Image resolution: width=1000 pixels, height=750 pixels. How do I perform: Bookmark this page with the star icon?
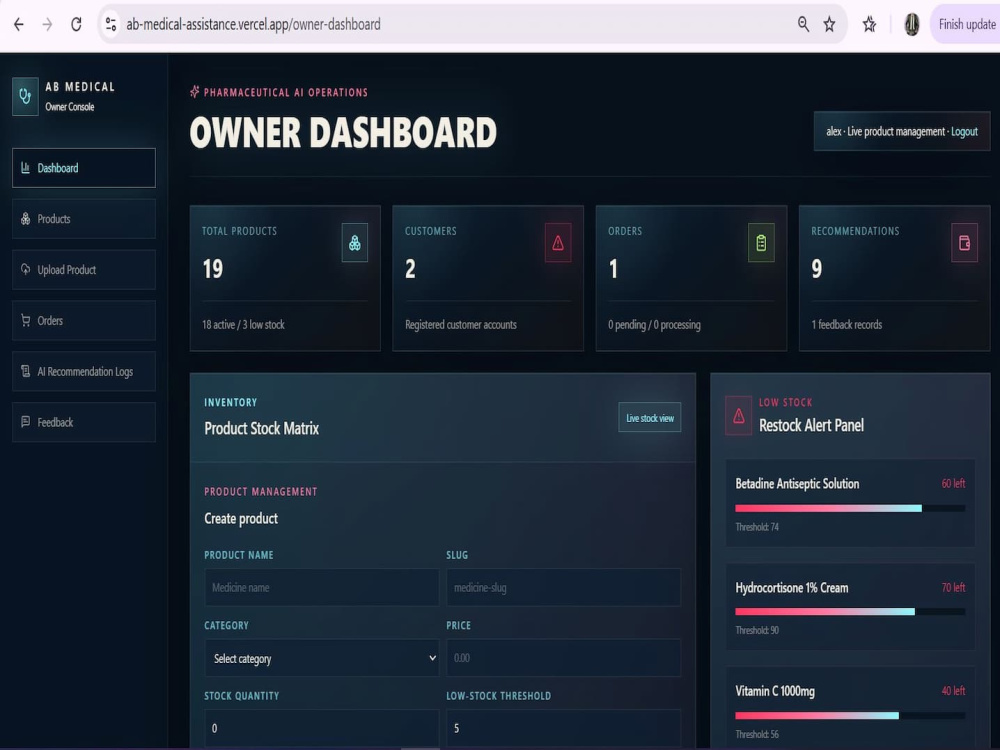[x=829, y=24]
